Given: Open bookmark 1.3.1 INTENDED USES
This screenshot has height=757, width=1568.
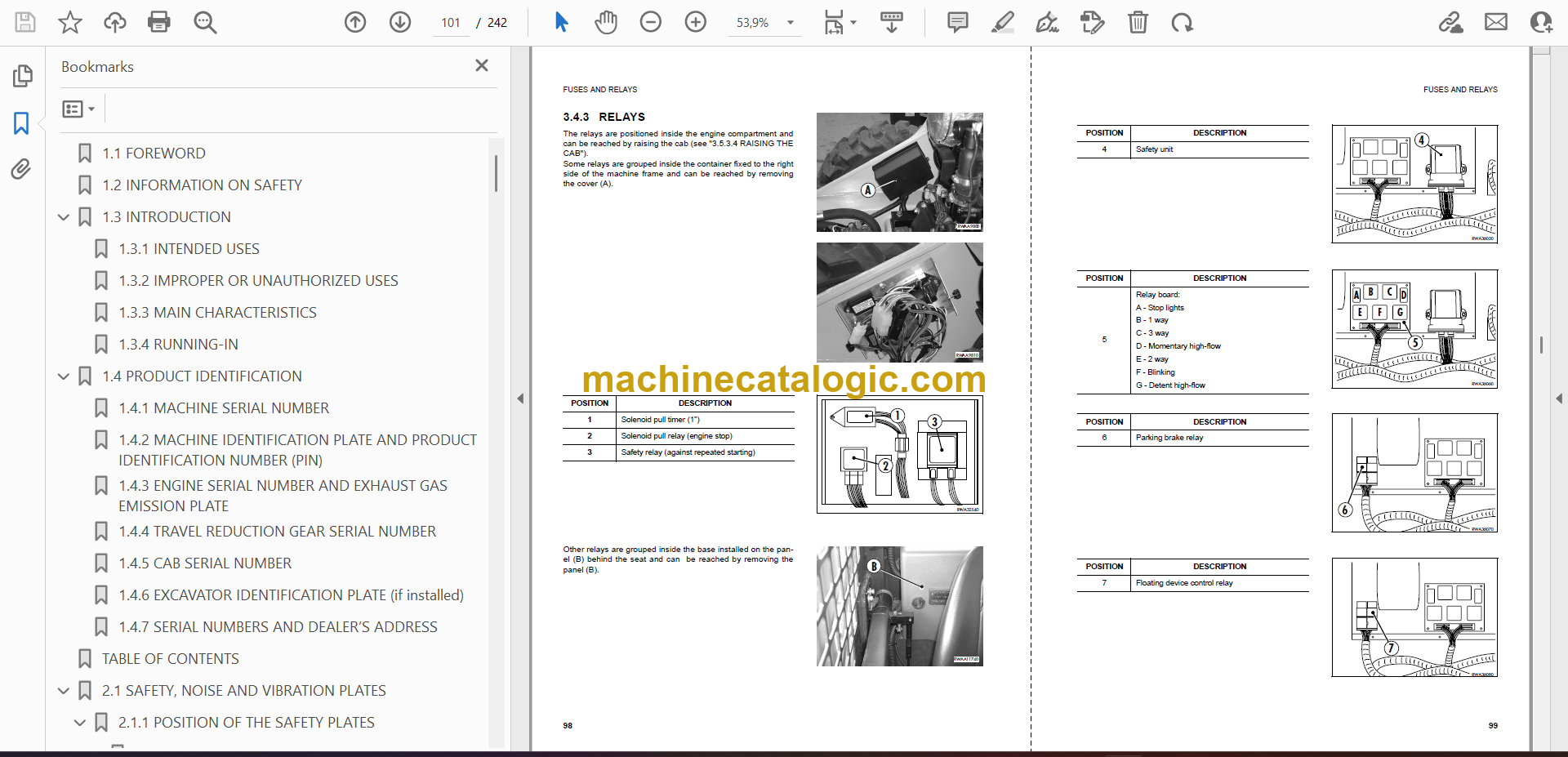Looking at the screenshot, I should 189,248.
